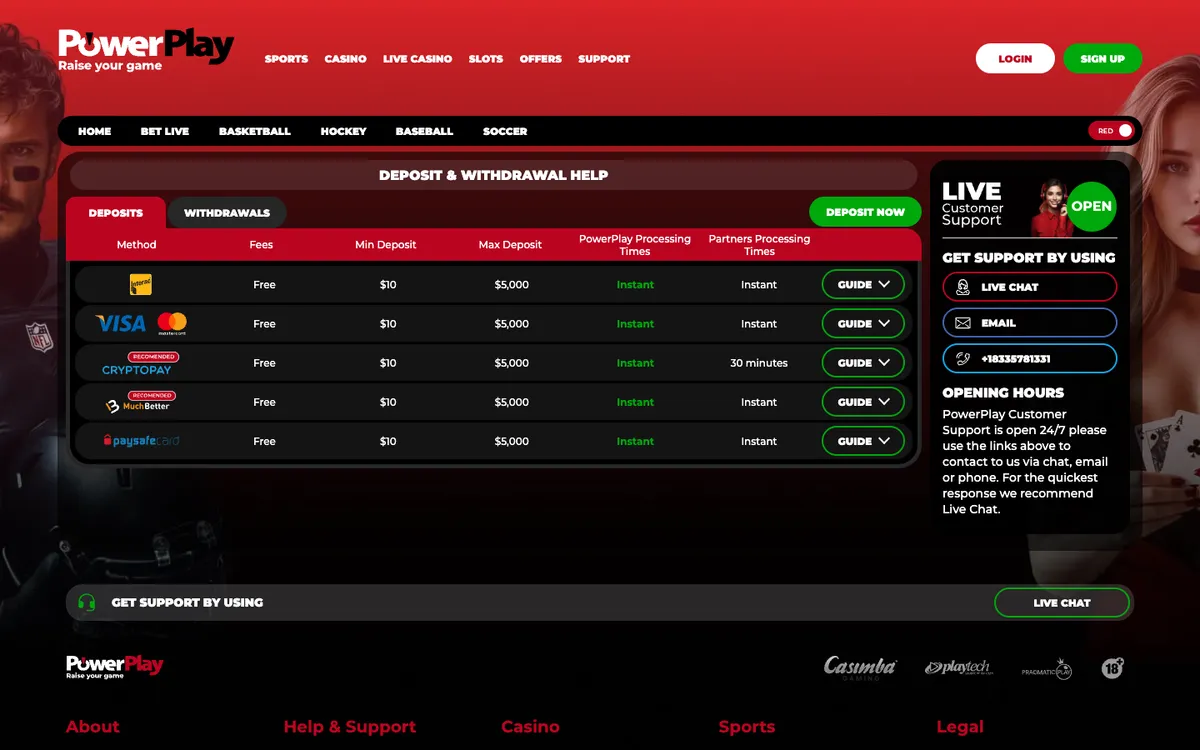
Task: Click the Login button
Action: (1015, 58)
